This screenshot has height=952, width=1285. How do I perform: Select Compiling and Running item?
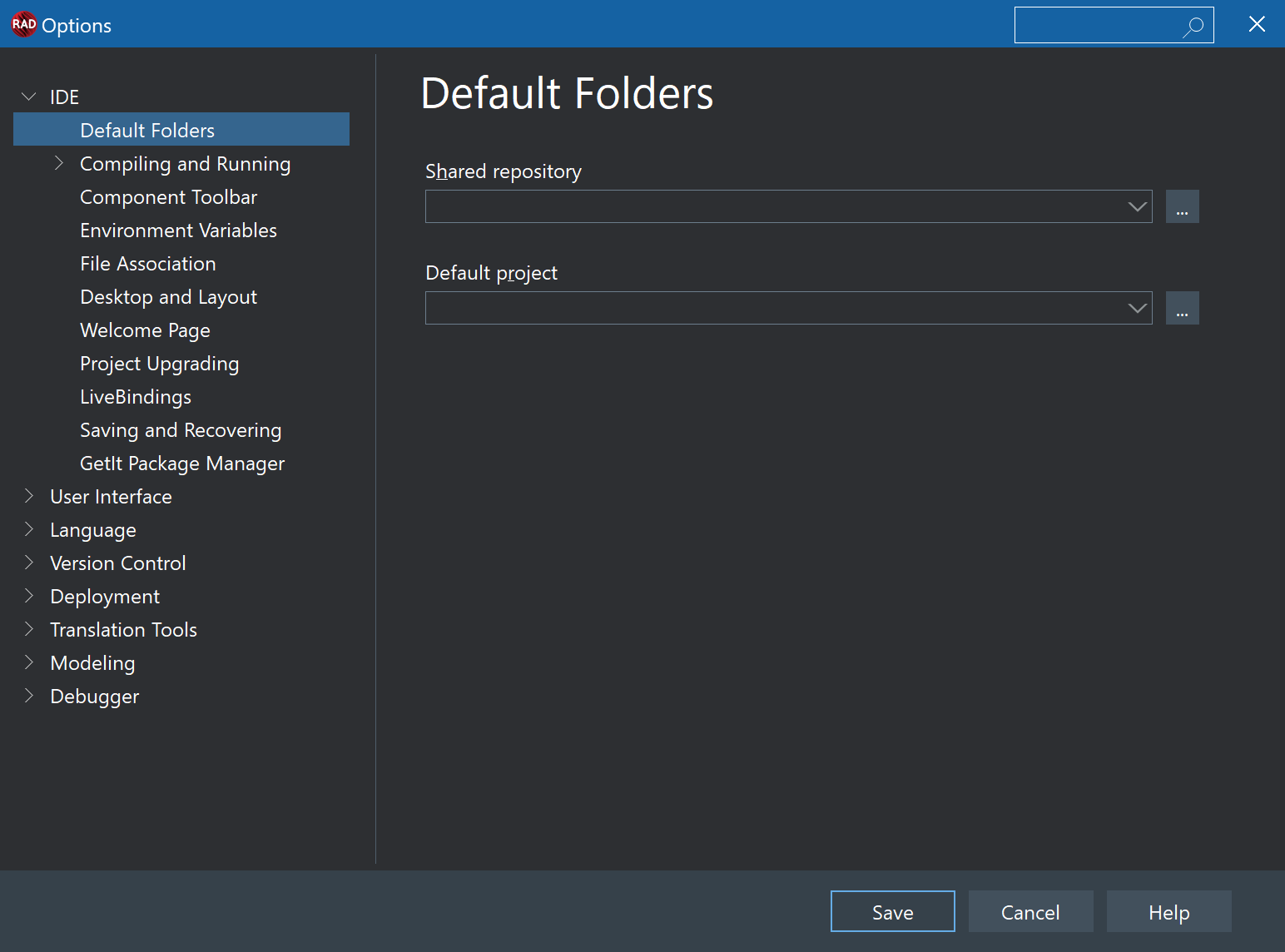coord(185,164)
